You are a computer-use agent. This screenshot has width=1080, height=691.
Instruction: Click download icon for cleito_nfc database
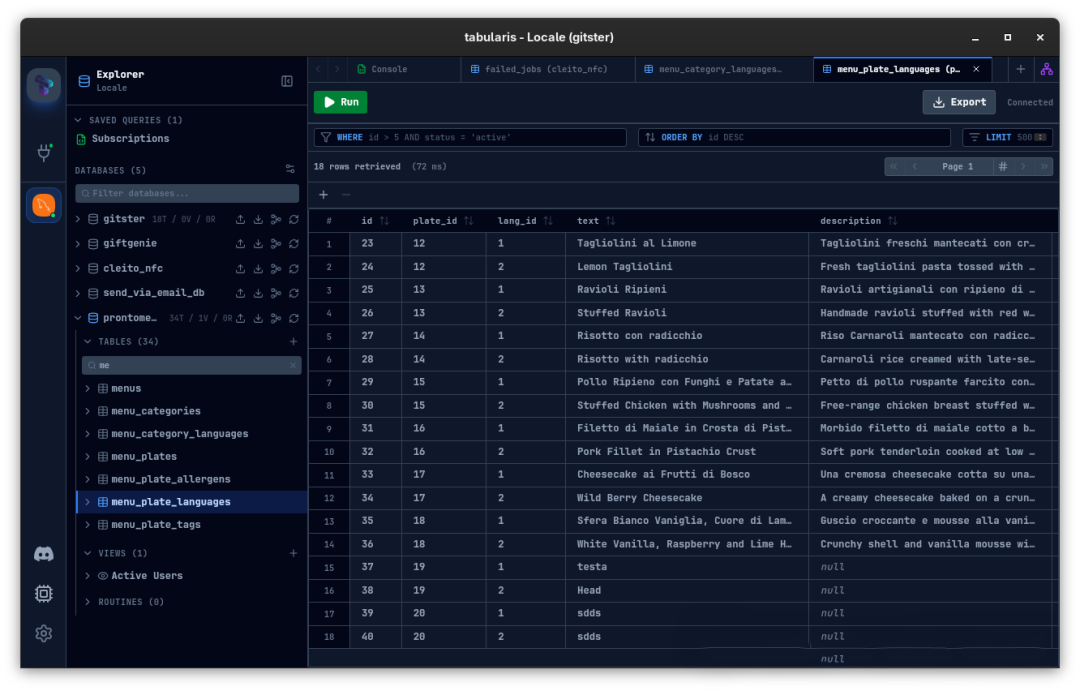click(x=258, y=269)
